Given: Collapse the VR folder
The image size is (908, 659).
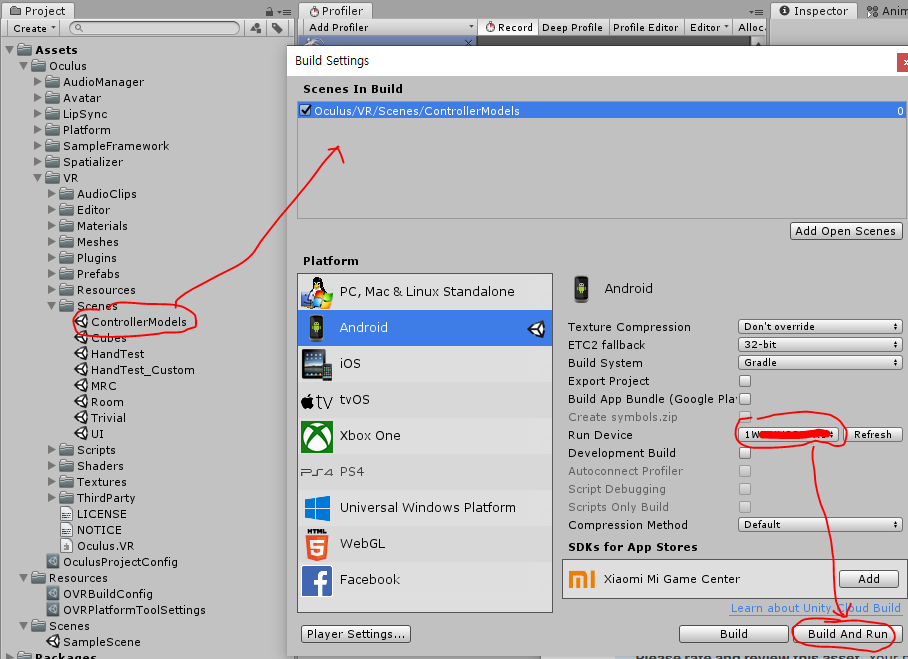Looking at the screenshot, I should tap(38, 178).
